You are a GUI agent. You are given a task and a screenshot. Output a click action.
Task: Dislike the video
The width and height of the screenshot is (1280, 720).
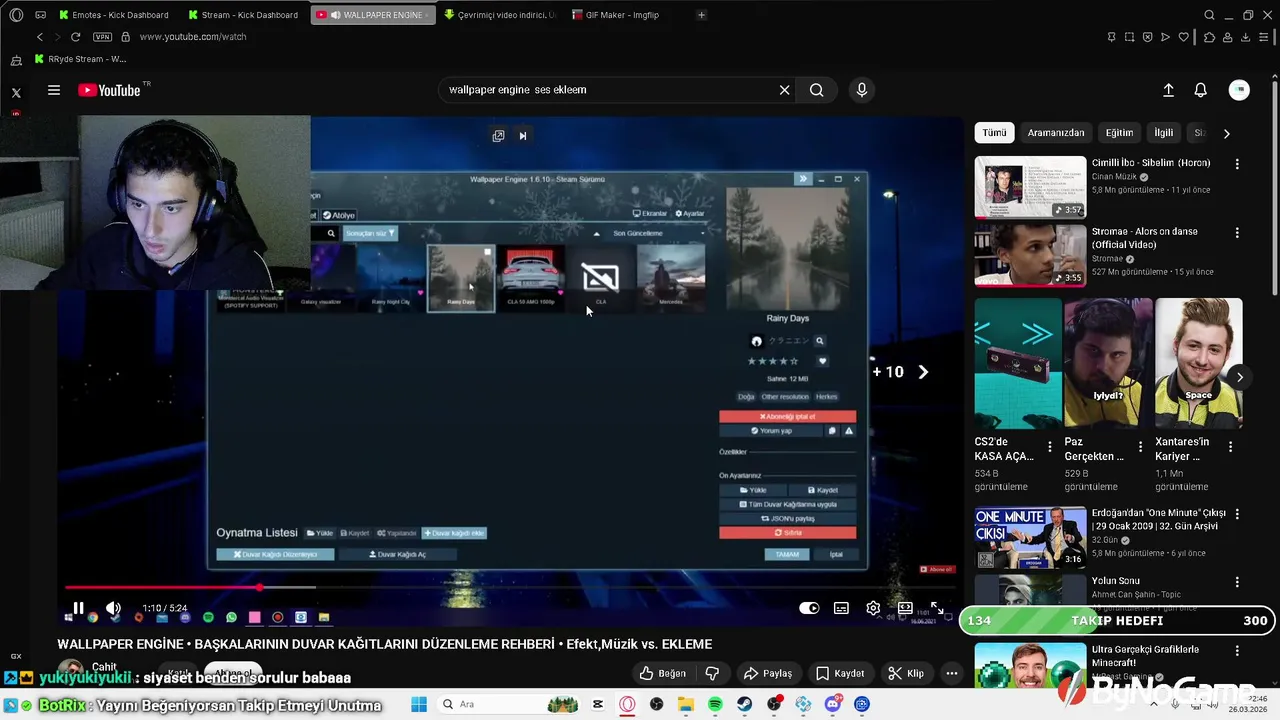pos(712,673)
